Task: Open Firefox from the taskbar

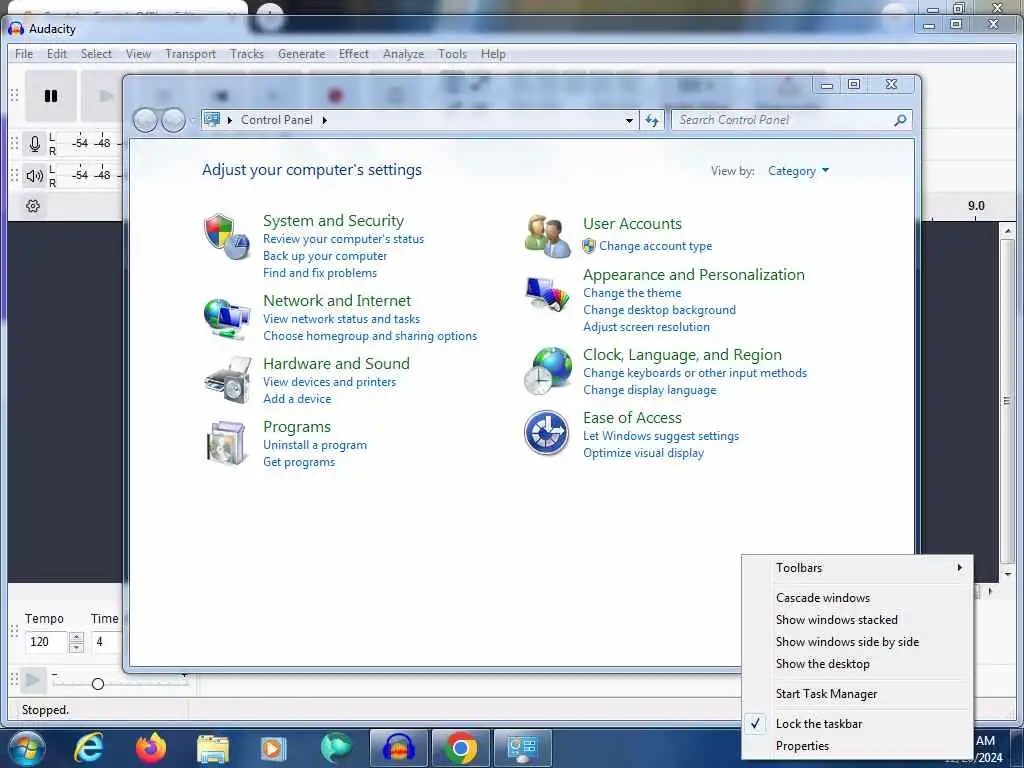Action: [x=151, y=748]
